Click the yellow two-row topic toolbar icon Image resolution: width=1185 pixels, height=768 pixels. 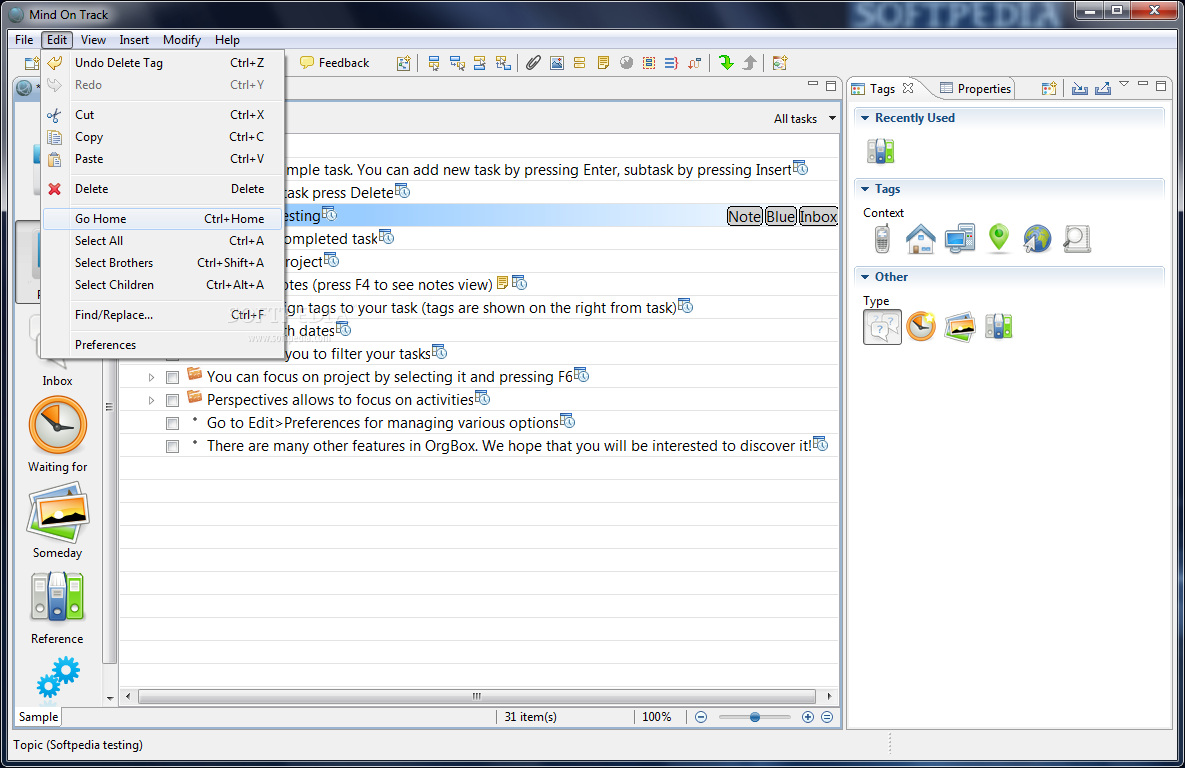(x=580, y=63)
